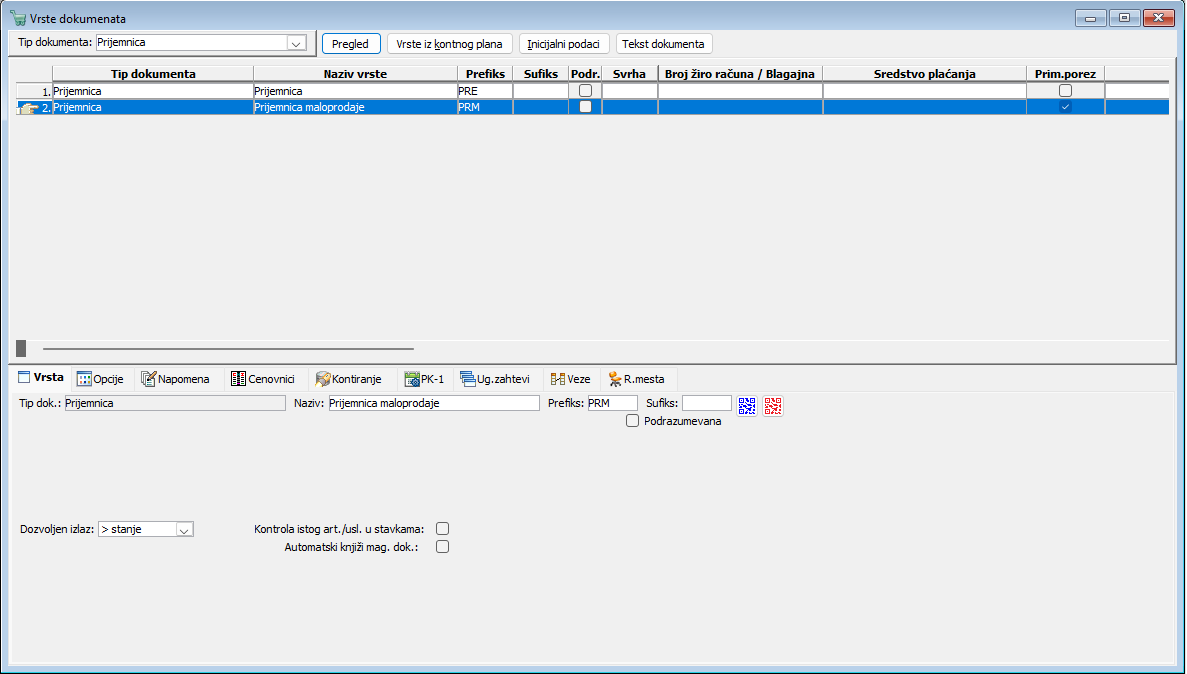
Task: Click the Prim.porez column header
Action: (1065, 74)
